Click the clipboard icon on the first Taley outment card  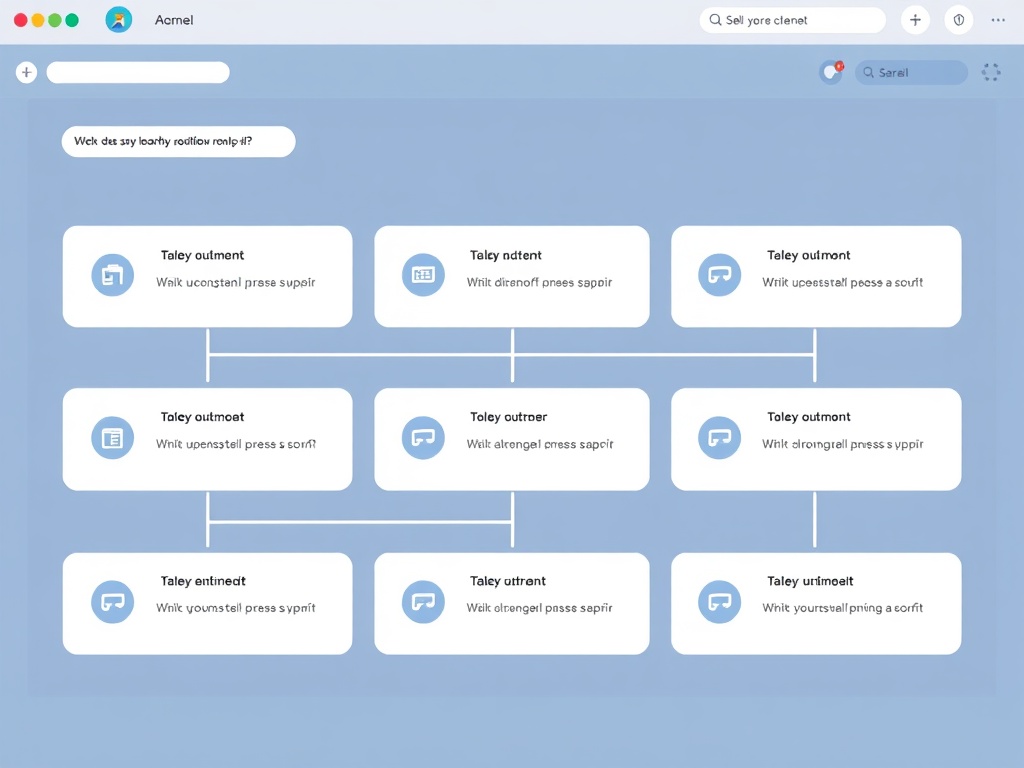112,274
